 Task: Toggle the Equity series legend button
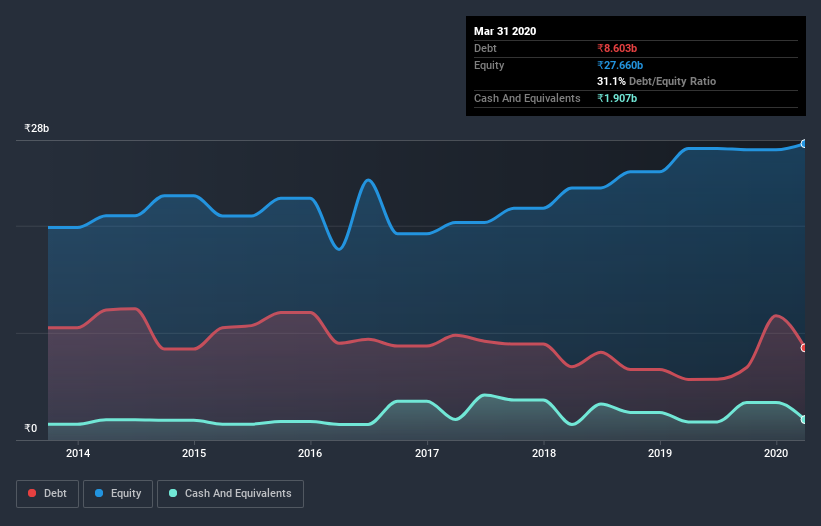[118, 494]
